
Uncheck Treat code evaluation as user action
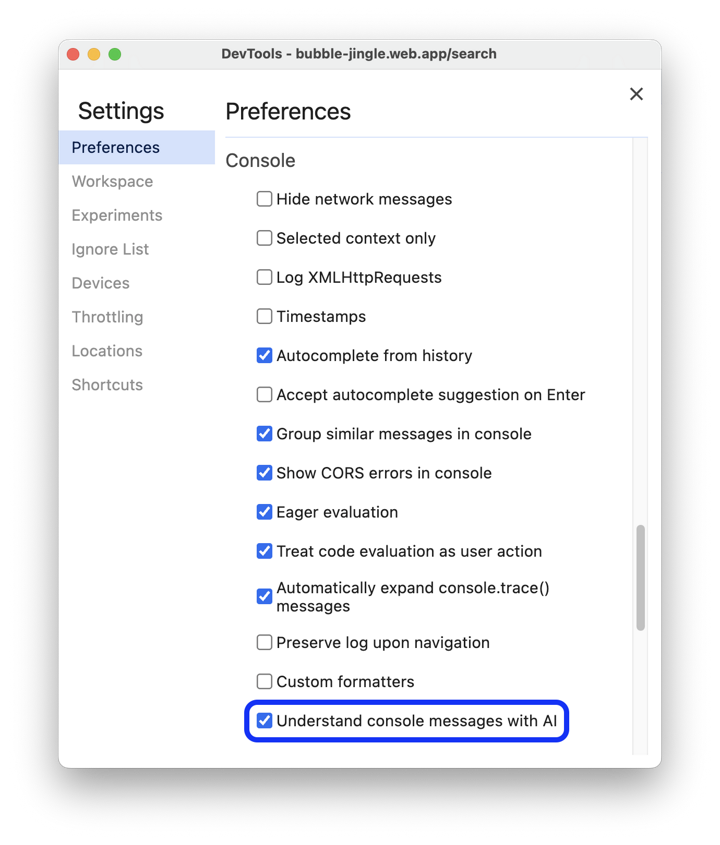pyautogui.click(x=264, y=550)
